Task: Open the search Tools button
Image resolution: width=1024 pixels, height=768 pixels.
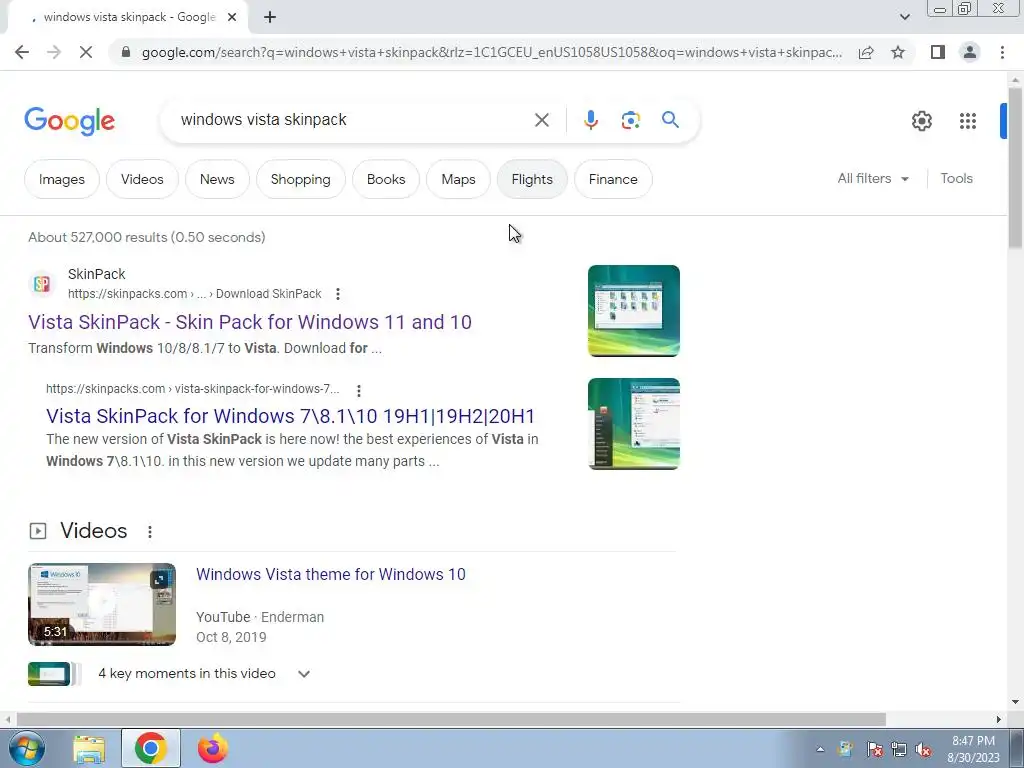Action: pos(956,178)
